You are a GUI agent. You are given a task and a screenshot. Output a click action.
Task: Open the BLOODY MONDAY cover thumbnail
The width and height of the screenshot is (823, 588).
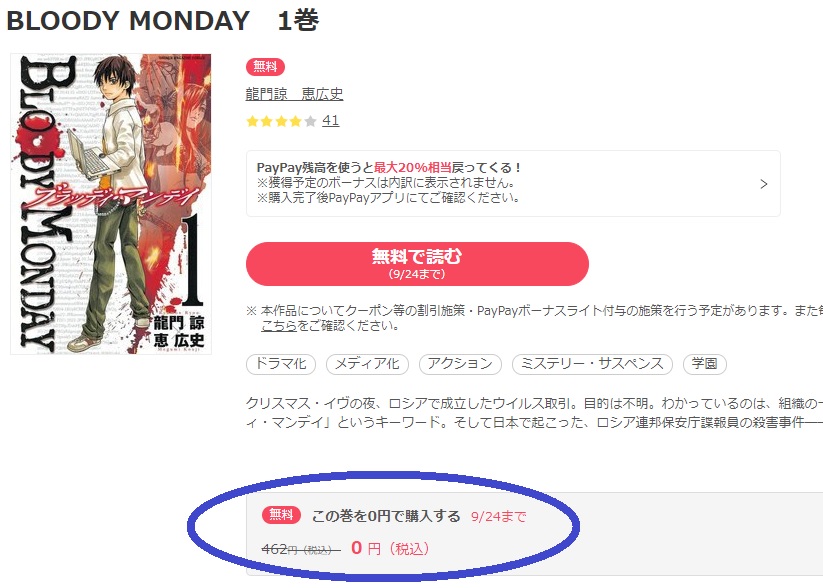pos(111,204)
